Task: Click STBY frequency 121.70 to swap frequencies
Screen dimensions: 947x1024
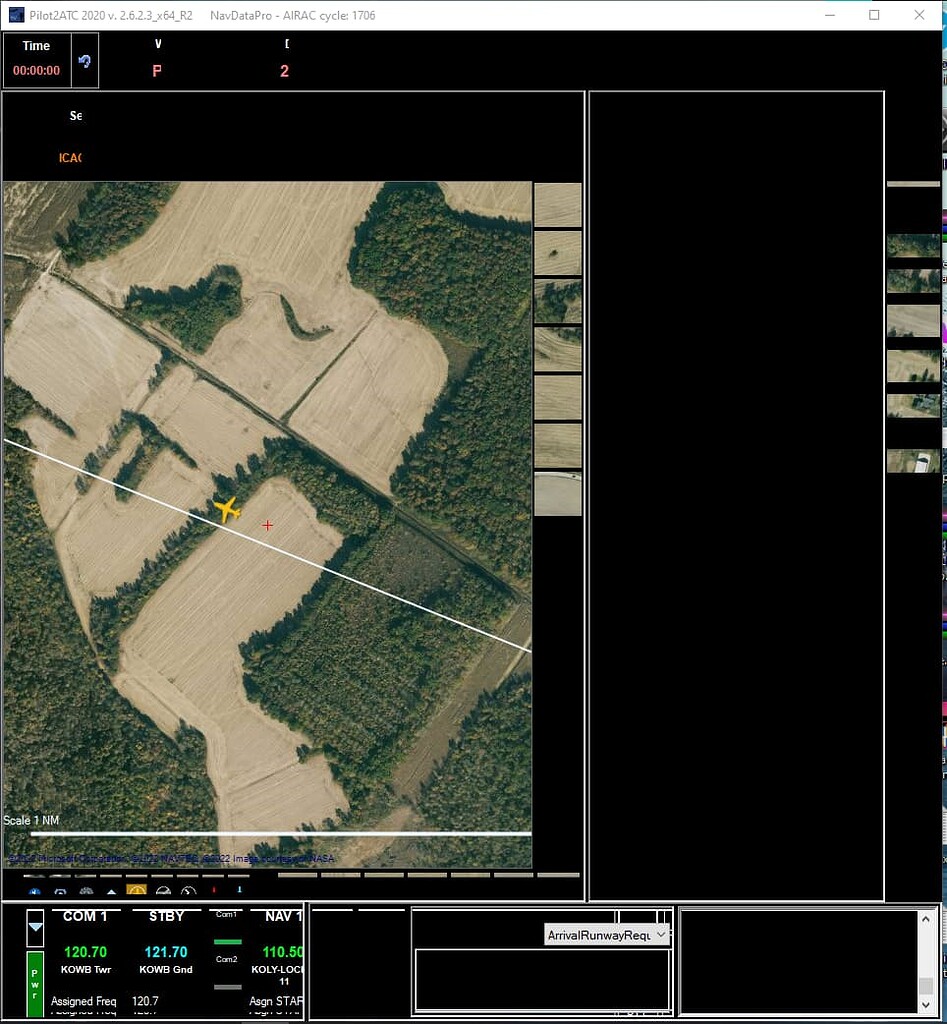Action: pyautogui.click(x=167, y=952)
